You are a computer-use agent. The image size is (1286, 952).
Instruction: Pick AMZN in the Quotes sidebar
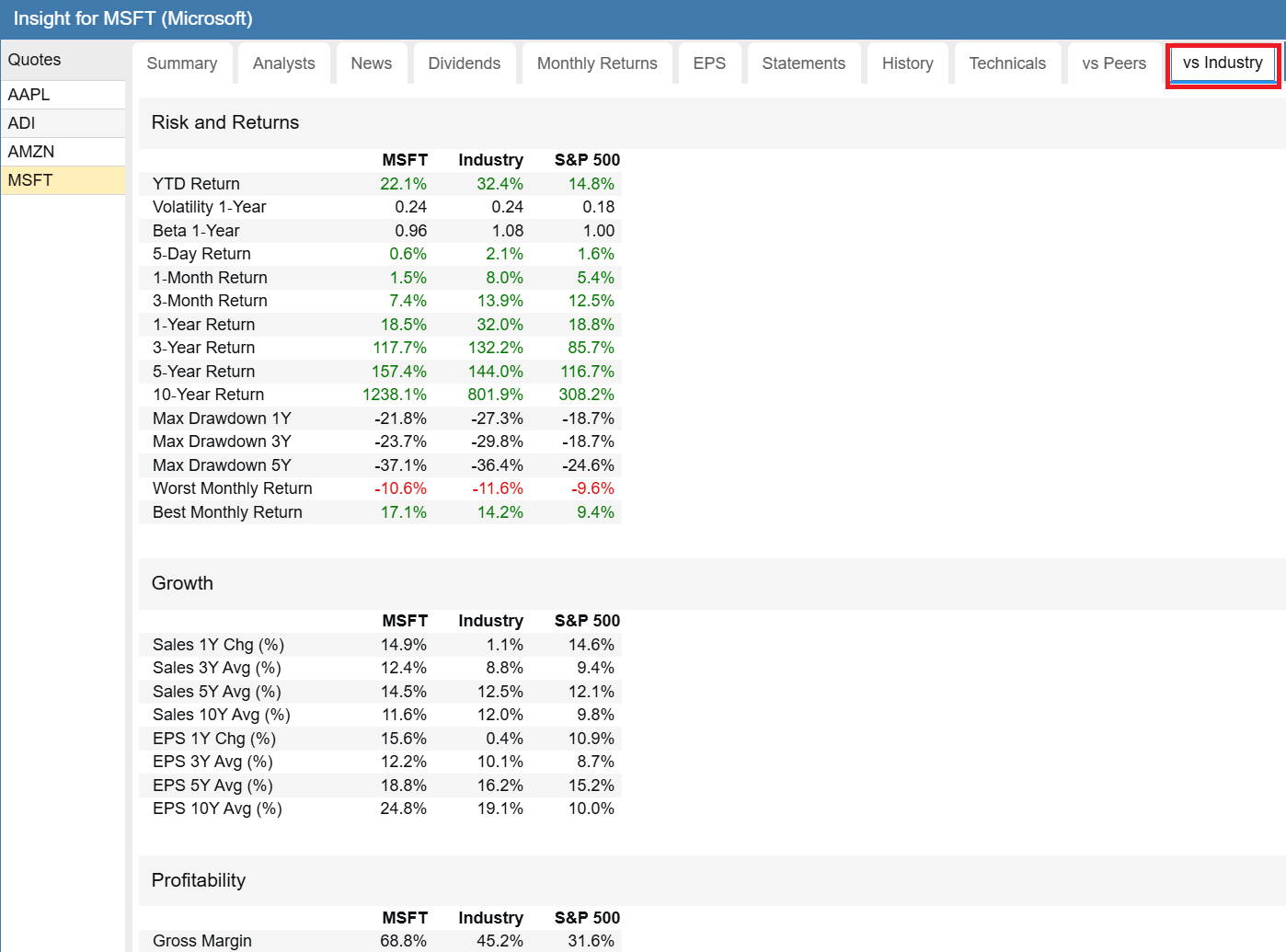63,152
